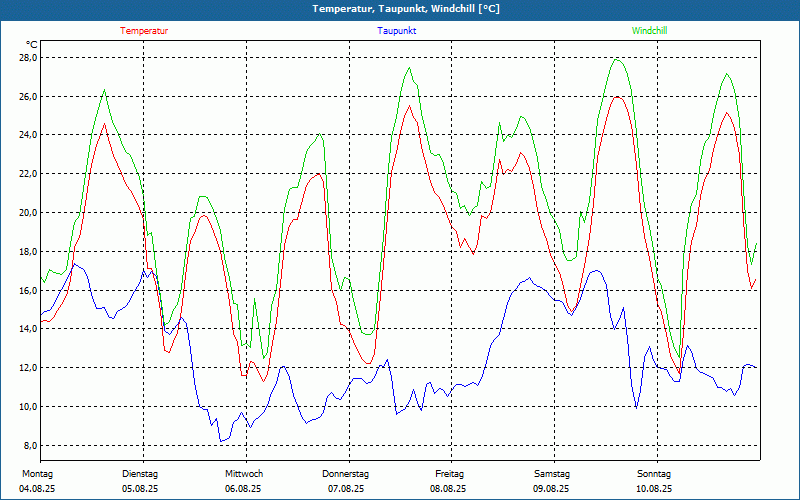
Task: Click the Montag day label
Action: [36, 474]
